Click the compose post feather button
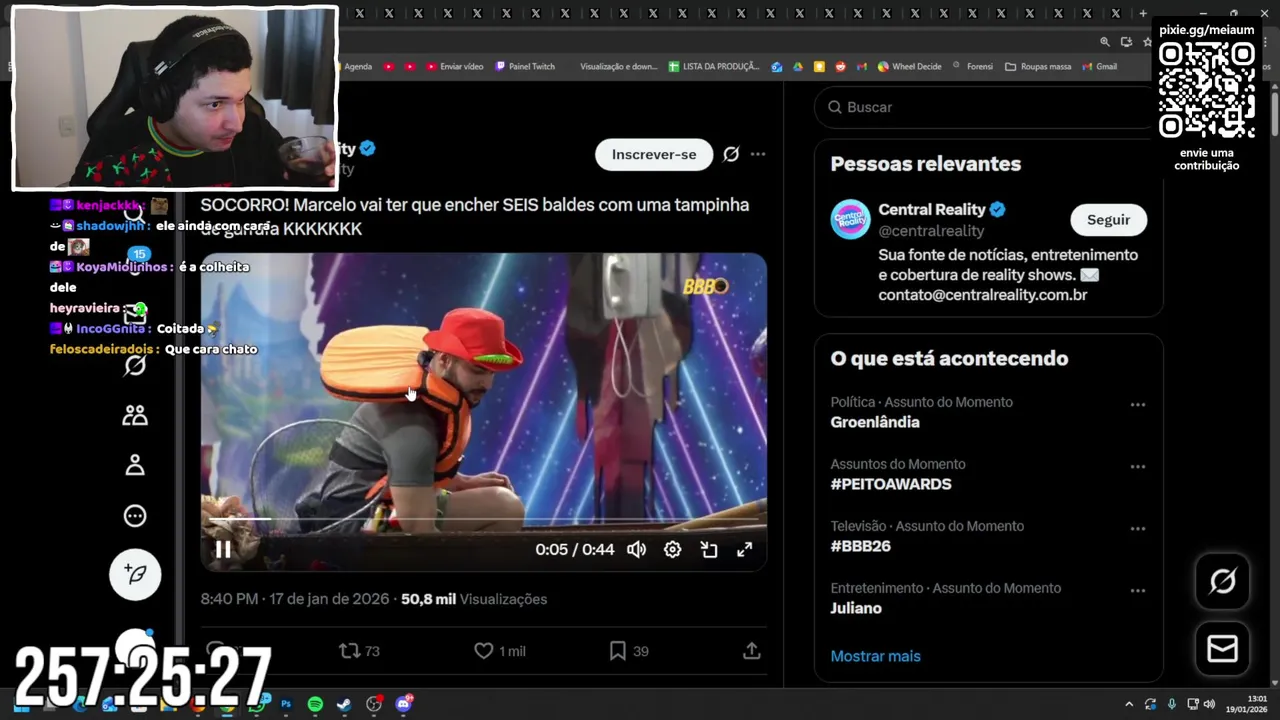Viewport: 1280px width, 720px height. (135, 574)
